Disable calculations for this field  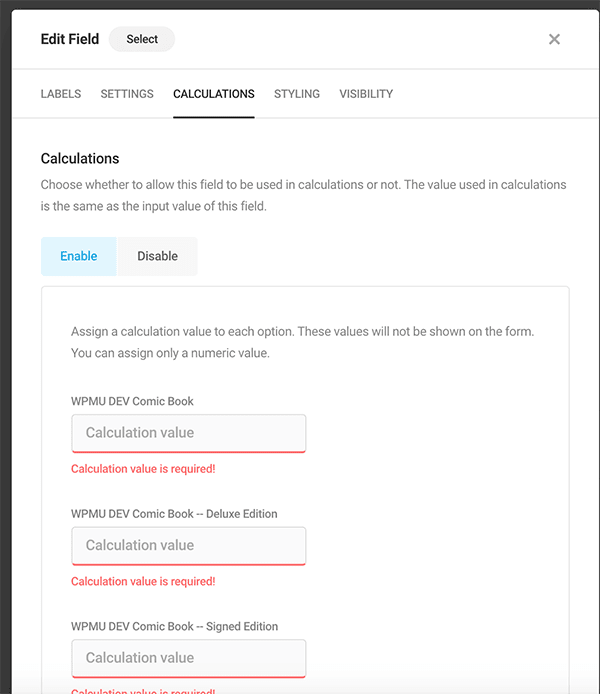[158, 256]
